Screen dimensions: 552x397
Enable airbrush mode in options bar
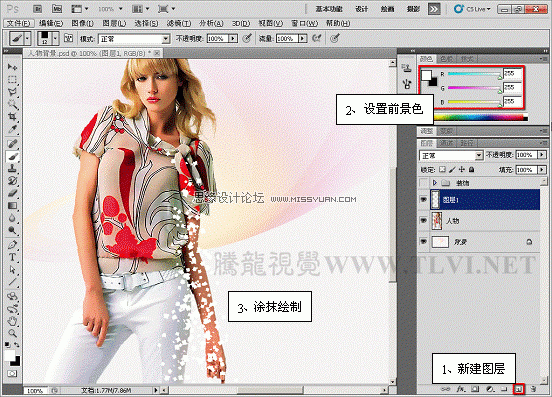pyautogui.click(x=316, y=38)
